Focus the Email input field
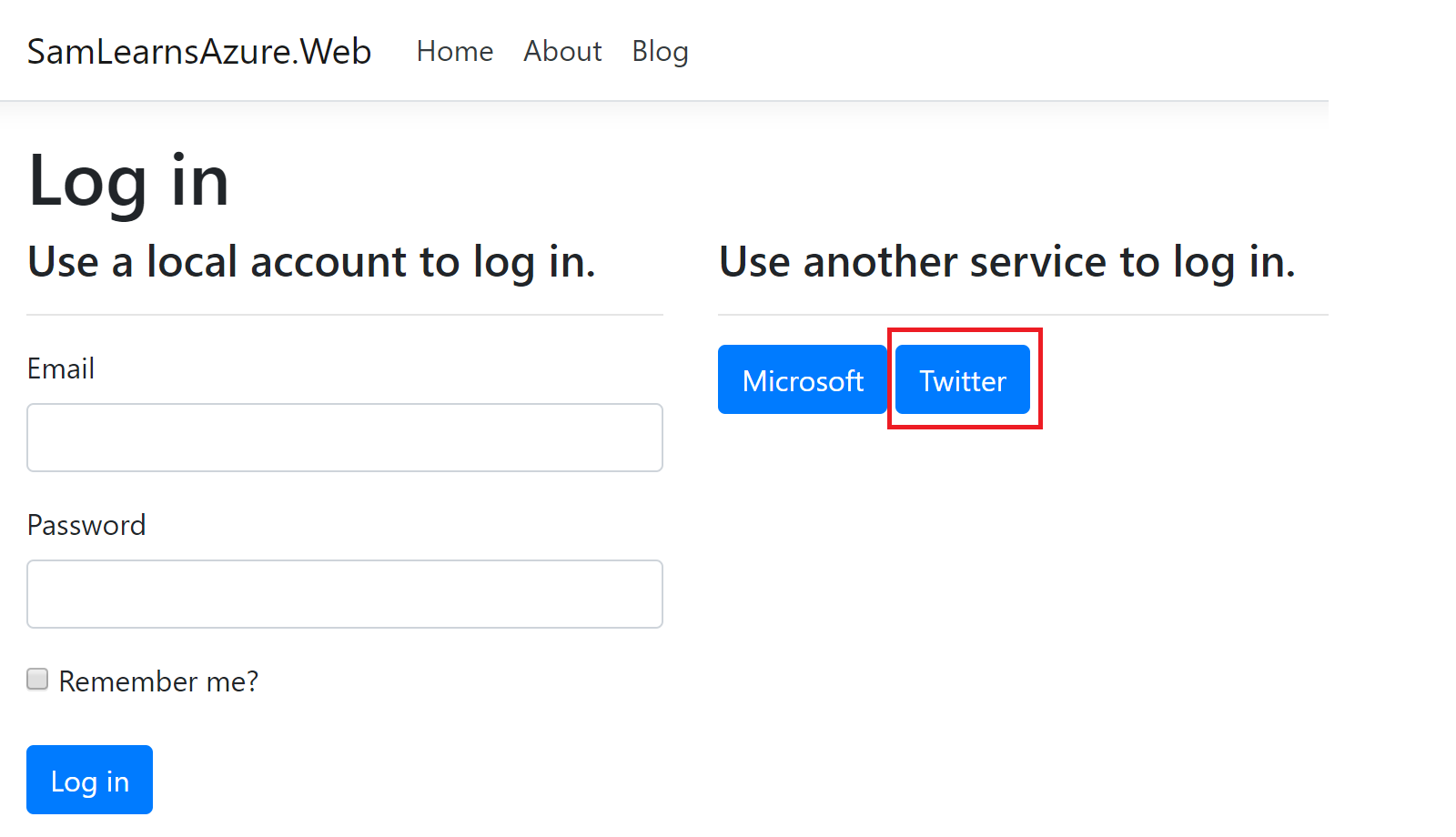Screen dimensions: 1456x837 click(x=345, y=438)
